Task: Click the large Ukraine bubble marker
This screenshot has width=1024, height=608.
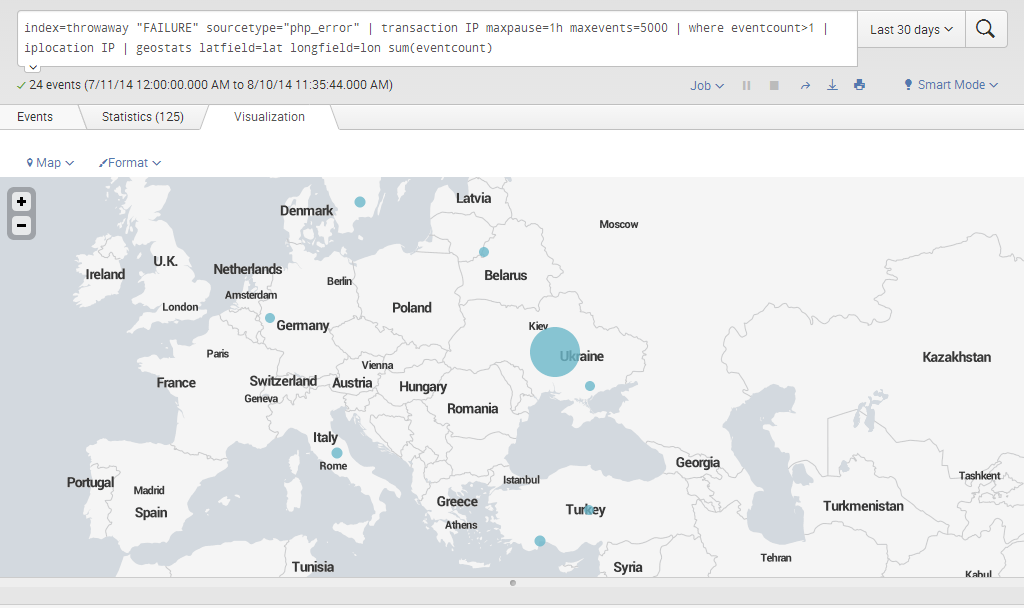Action: point(554,352)
